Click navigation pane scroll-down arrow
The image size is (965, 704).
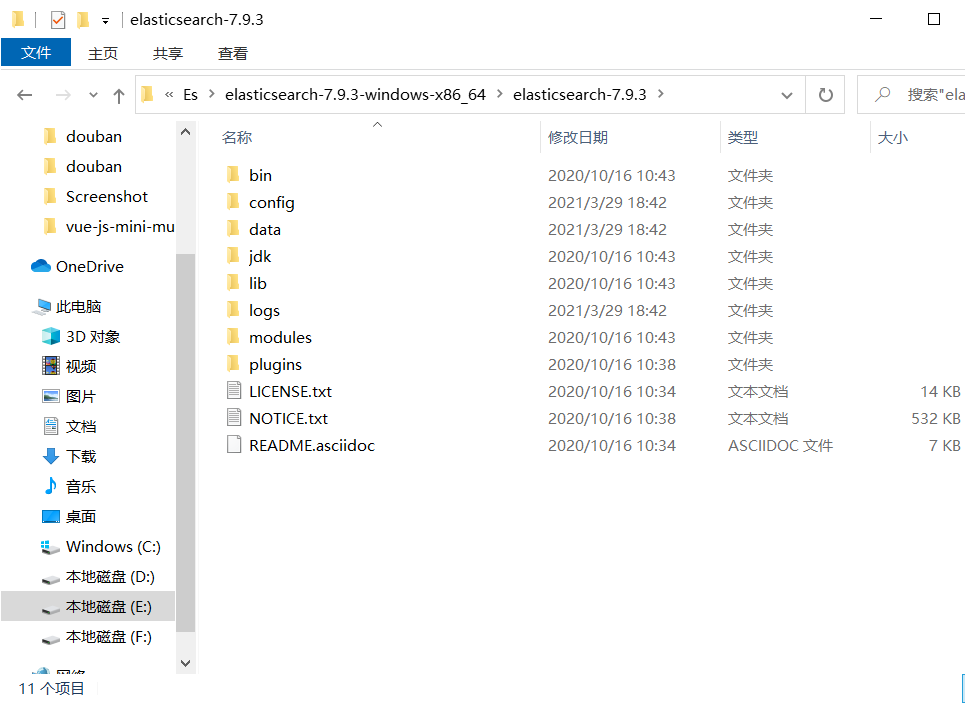(185, 663)
